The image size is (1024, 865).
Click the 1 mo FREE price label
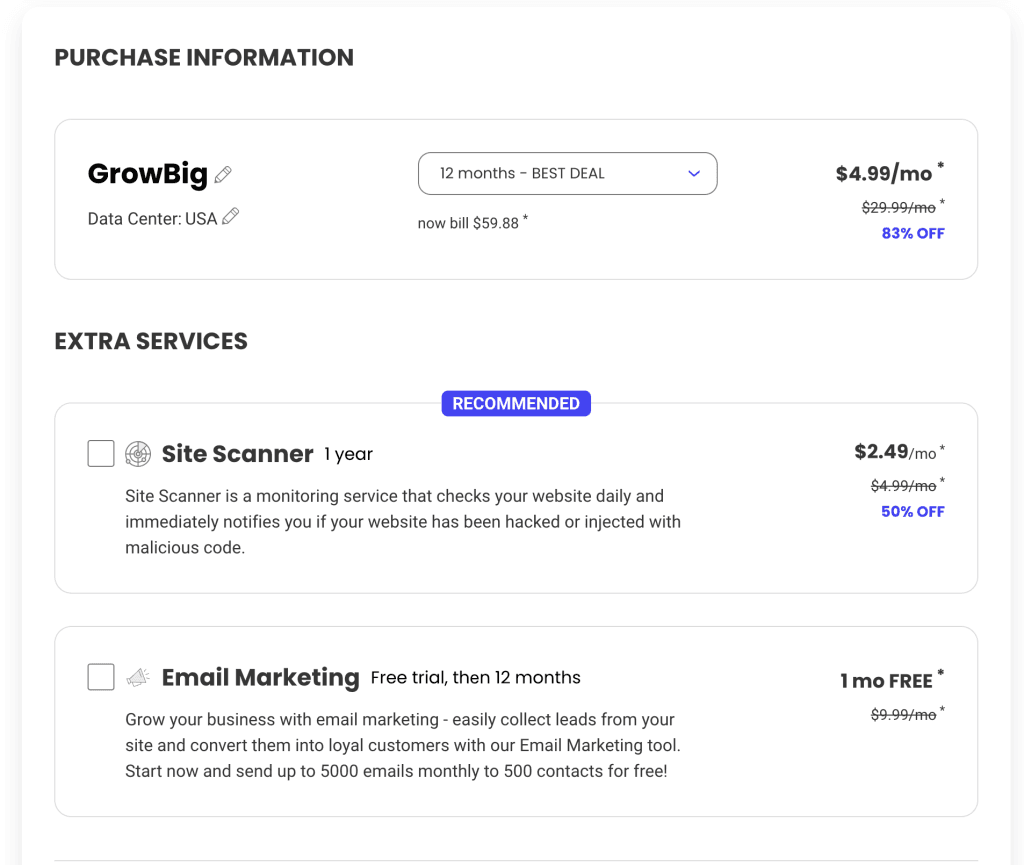click(886, 681)
